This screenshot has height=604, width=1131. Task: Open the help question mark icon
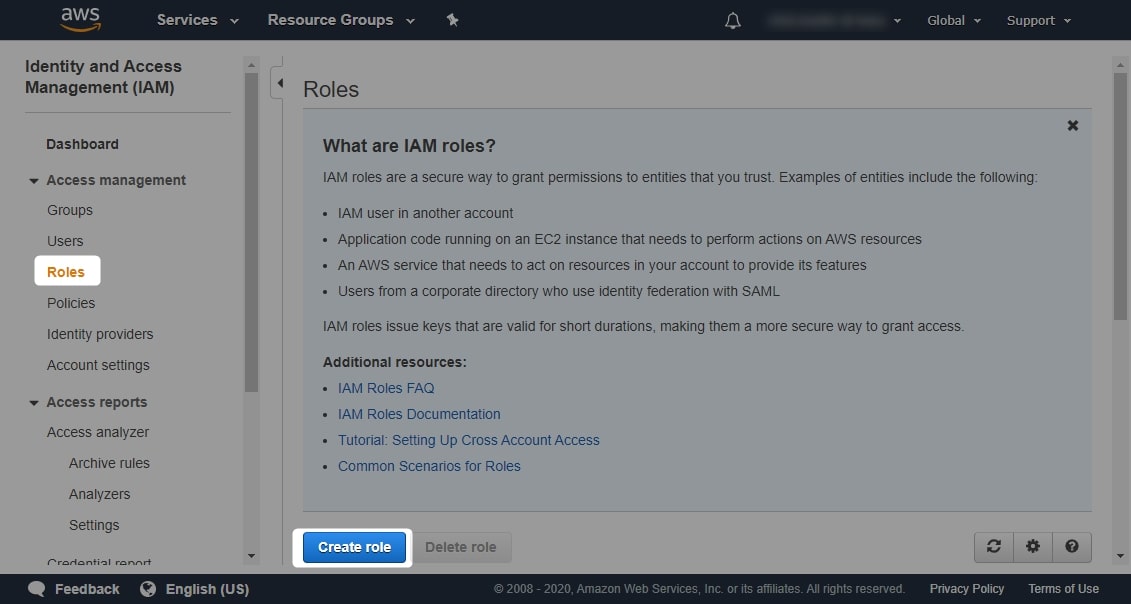(x=1072, y=547)
